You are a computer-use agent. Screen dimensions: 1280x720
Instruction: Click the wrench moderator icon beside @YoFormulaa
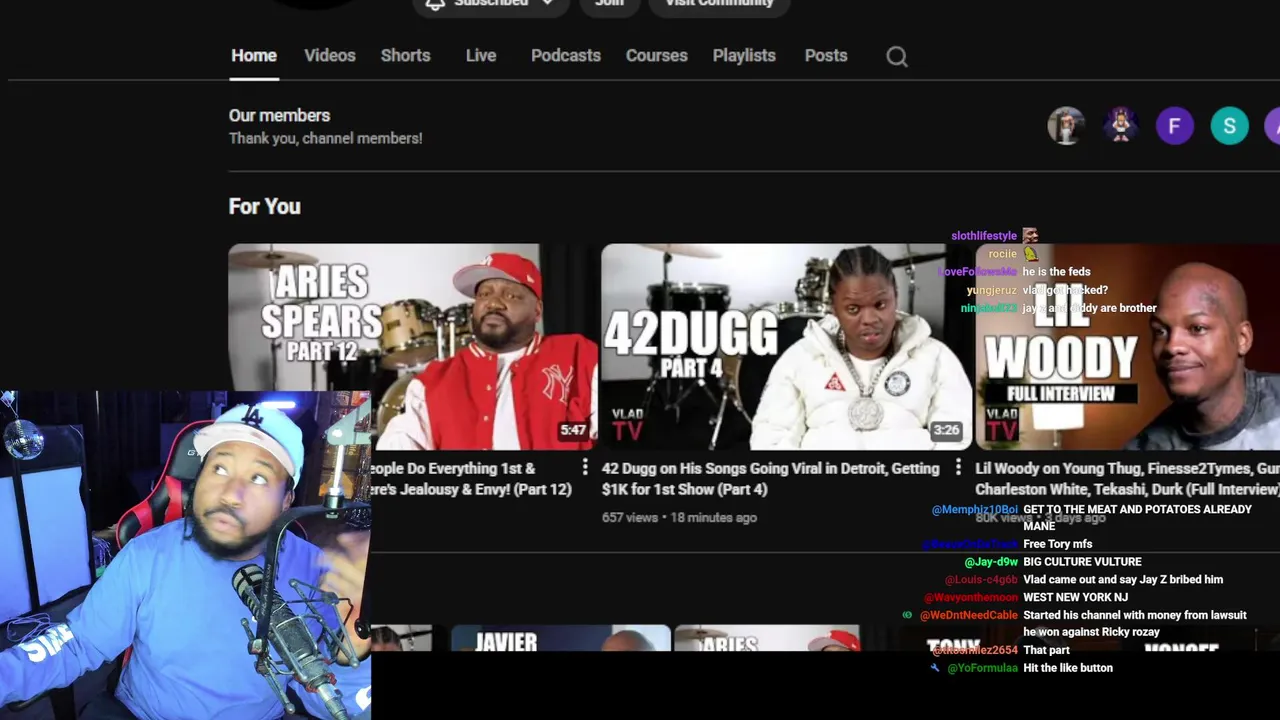(x=935, y=668)
